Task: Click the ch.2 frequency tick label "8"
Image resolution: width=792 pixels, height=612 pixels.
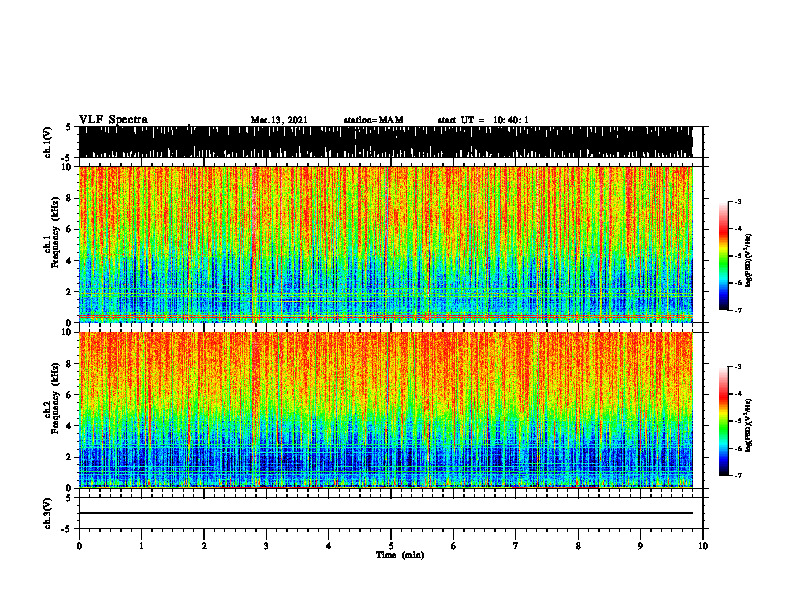Action: tap(70, 364)
